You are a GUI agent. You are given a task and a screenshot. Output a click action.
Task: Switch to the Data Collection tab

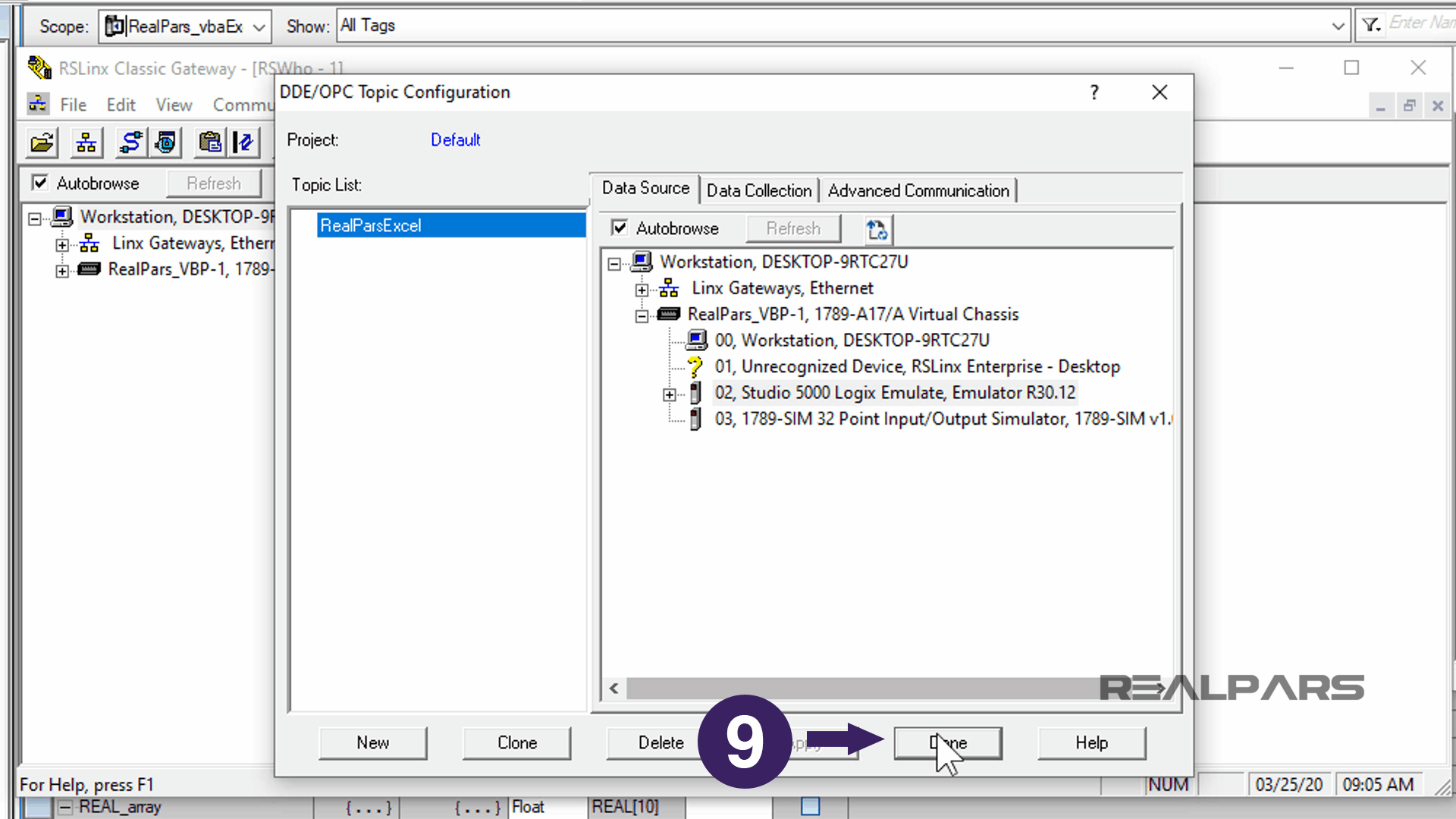click(x=759, y=190)
